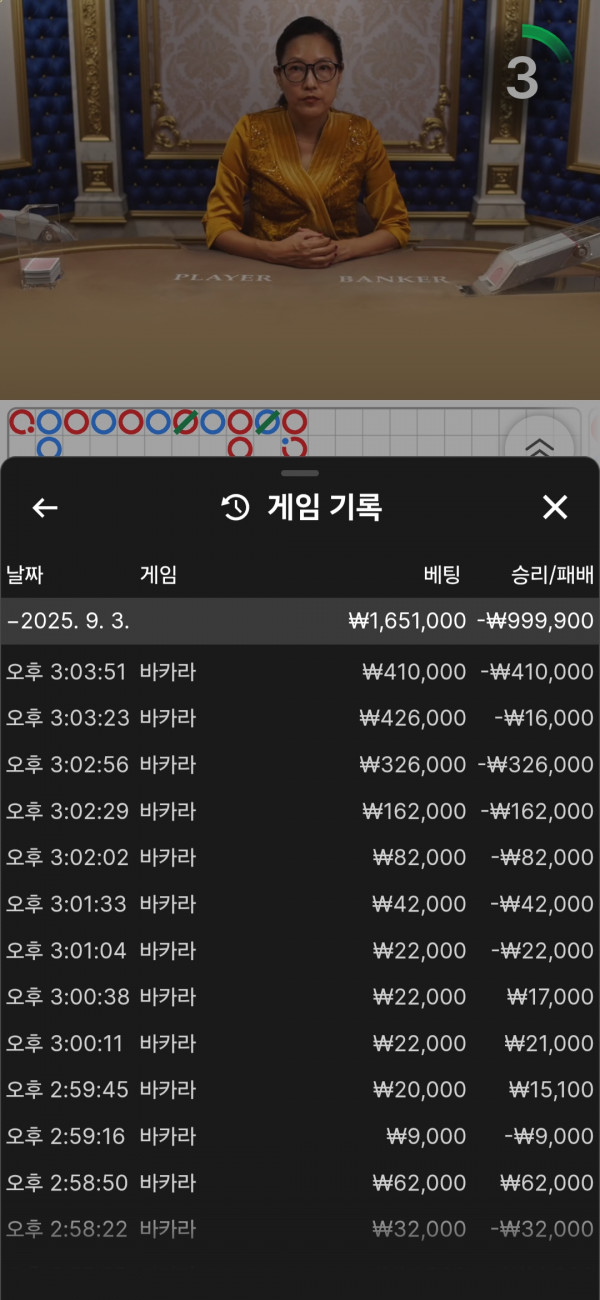Click the 게임 기록 title

(325, 508)
